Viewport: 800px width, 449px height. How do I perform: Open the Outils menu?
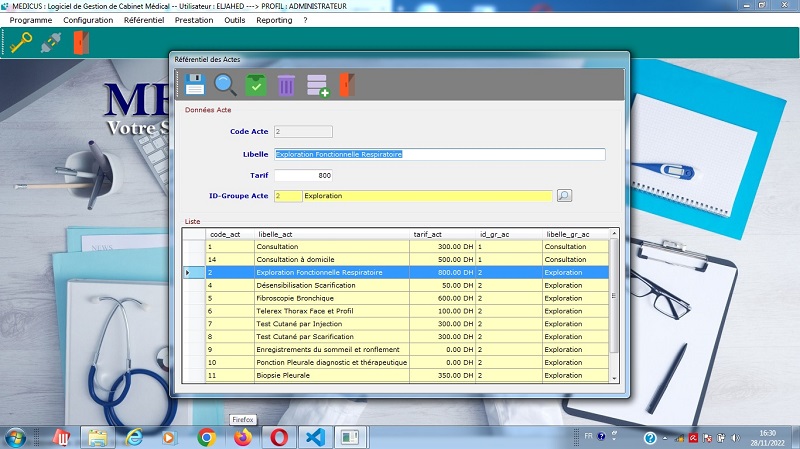coord(235,20)
